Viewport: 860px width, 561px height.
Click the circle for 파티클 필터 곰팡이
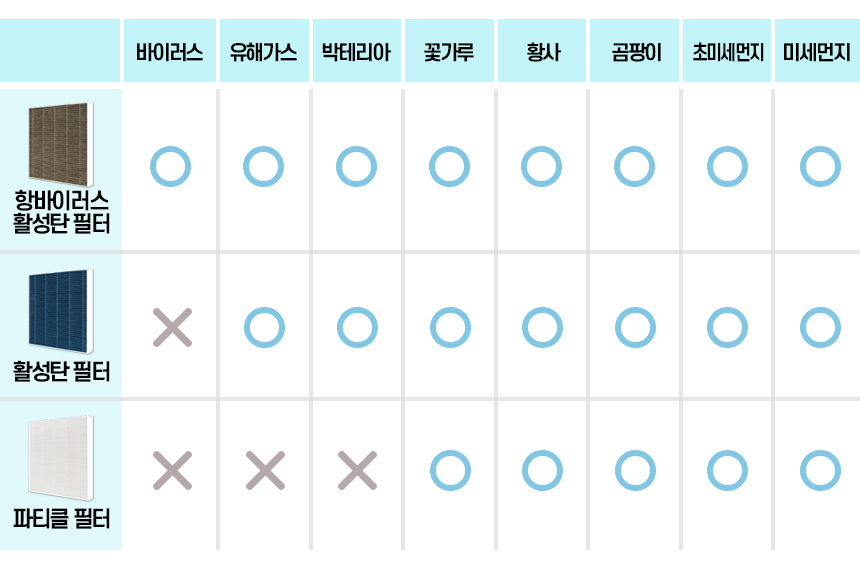(x=634, y=469)
